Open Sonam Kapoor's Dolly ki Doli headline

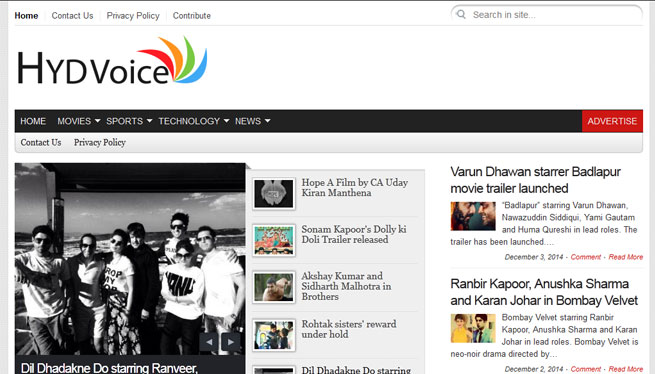pos(354,234)
